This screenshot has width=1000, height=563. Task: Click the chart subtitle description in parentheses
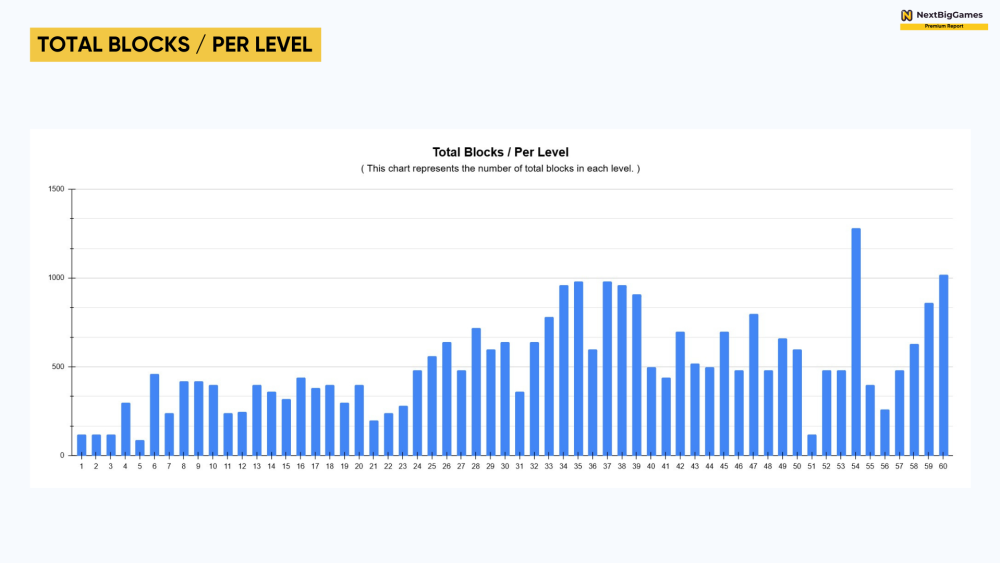500,168
